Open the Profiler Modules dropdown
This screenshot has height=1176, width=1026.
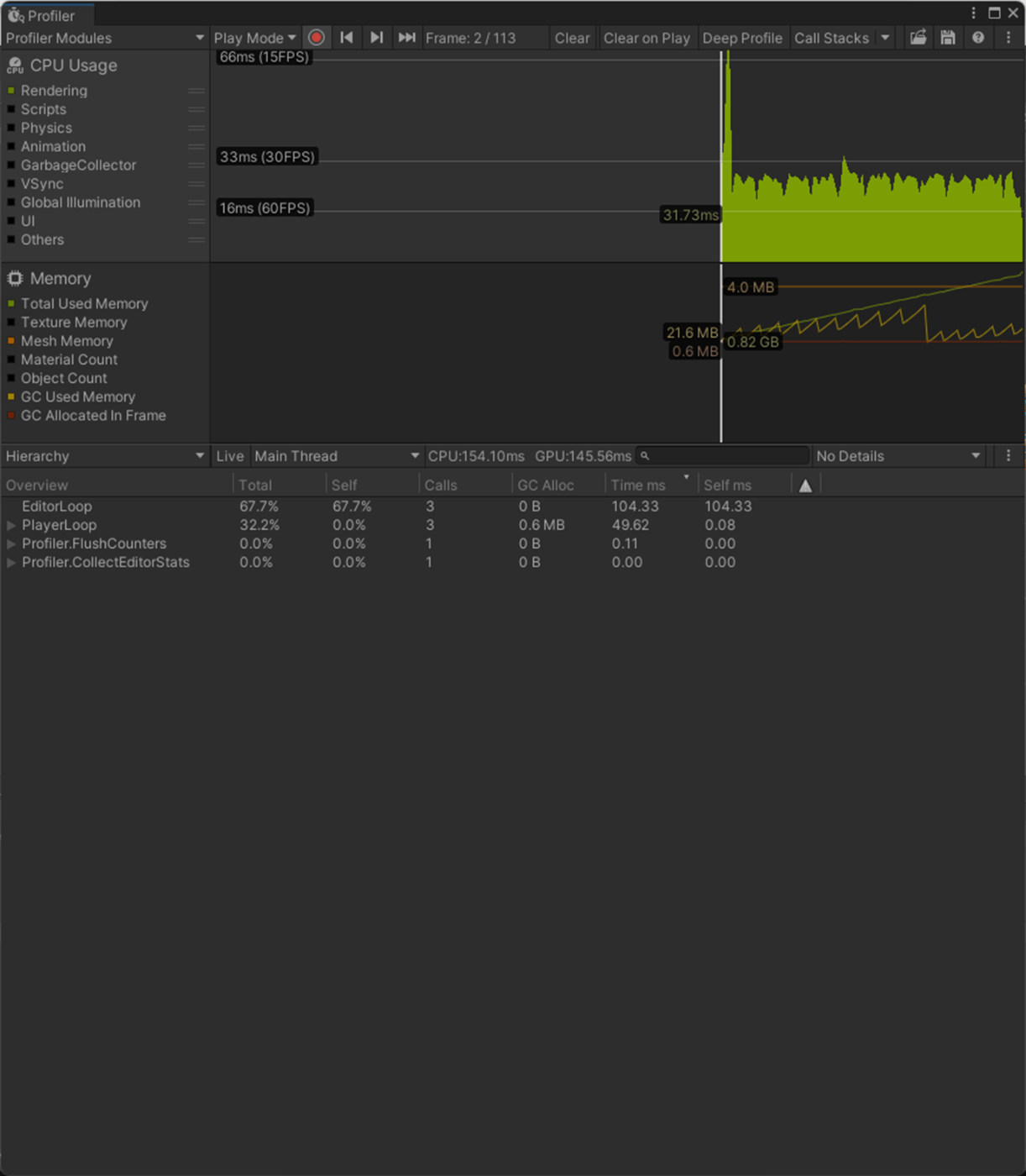tap(104, 38)
